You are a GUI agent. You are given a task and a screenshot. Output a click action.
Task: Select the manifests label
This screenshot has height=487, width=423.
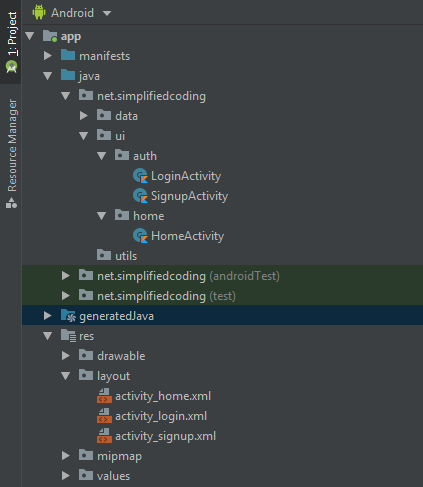(x=105, y=56)
